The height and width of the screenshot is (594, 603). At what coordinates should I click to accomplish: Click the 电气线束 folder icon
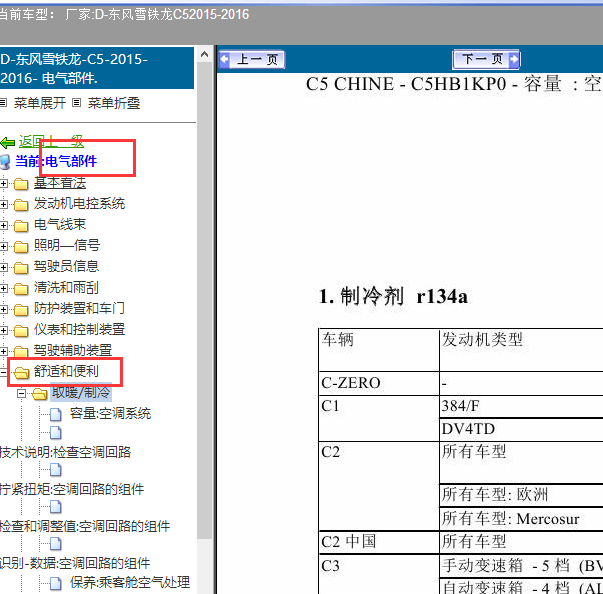[x=21, y=226]
